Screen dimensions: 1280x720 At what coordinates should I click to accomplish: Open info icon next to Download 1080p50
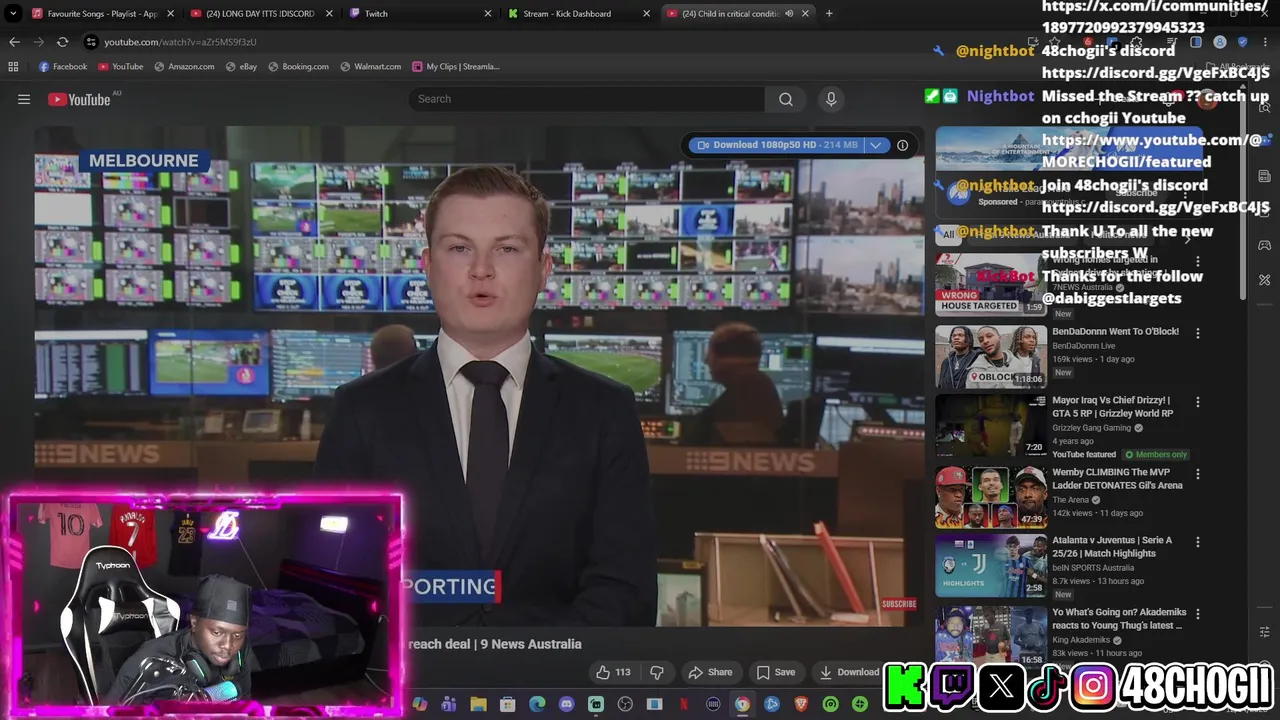[x=902, y=145]
